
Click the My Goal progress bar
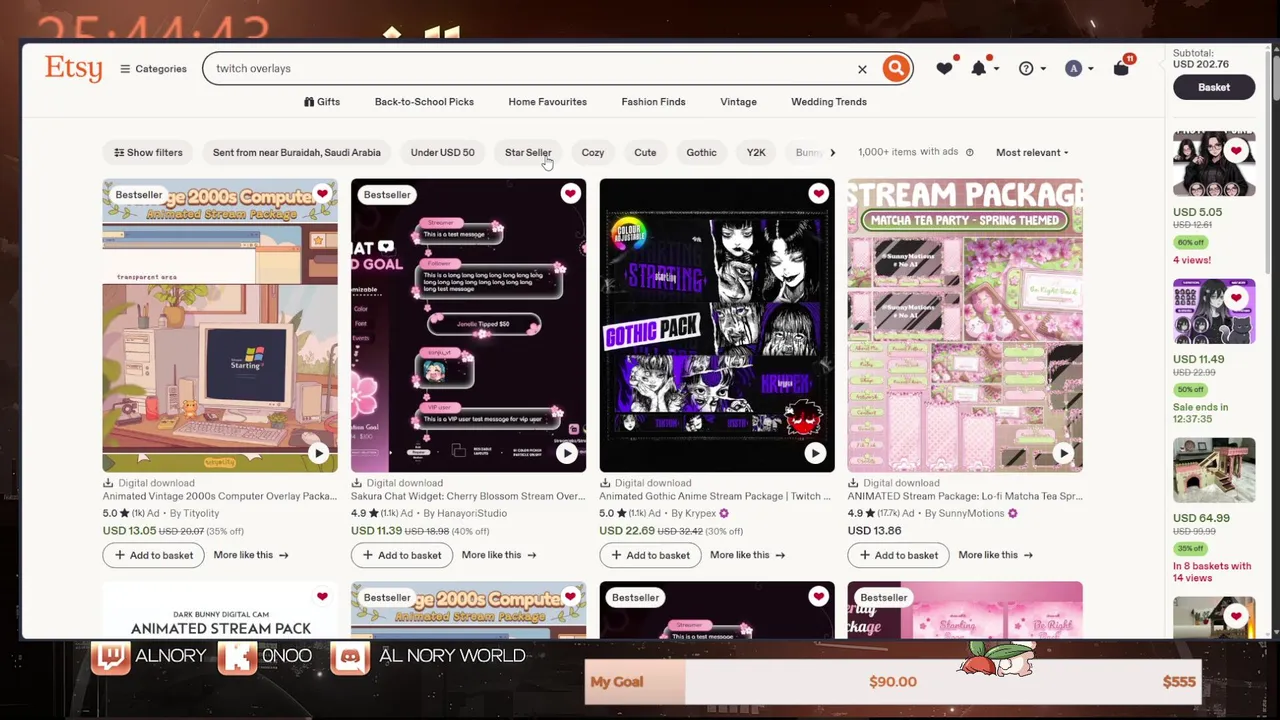point(893,682)
